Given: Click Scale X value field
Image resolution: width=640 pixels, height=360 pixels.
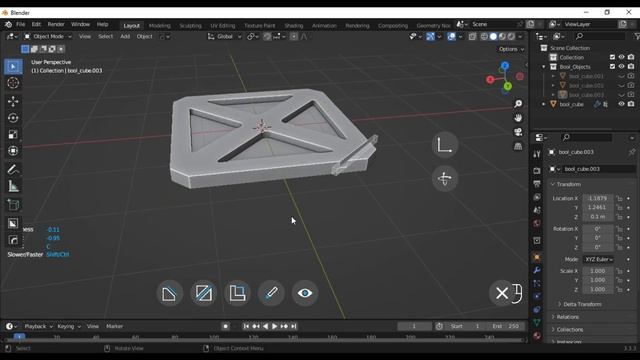Looking at the screenshot, I should (598, 271).
